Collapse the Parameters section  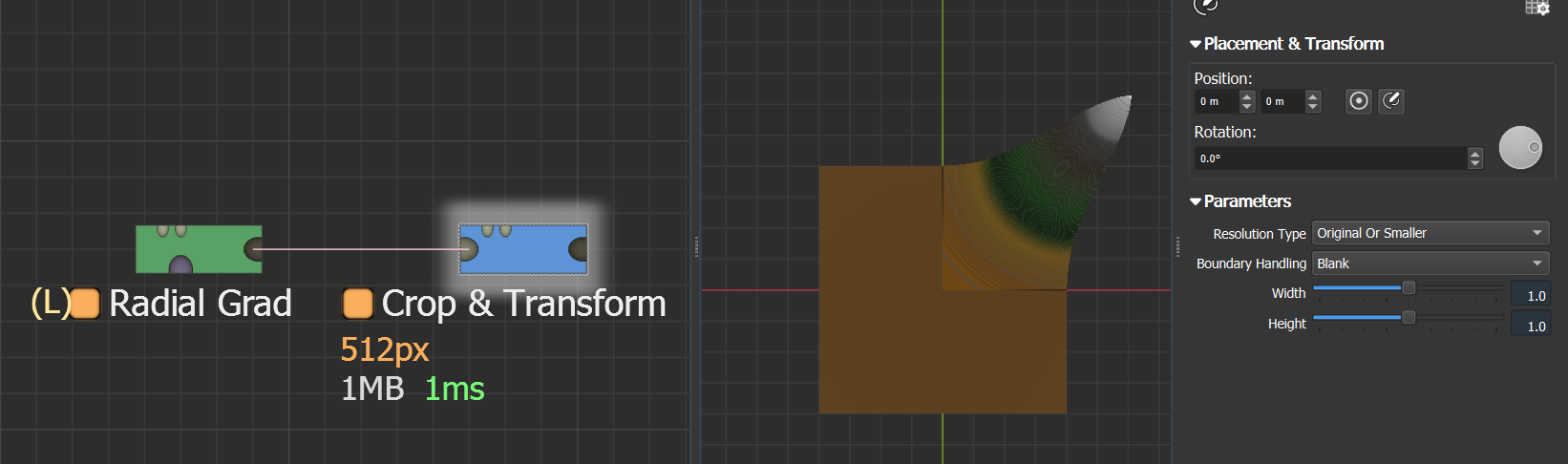[1196, 201]
